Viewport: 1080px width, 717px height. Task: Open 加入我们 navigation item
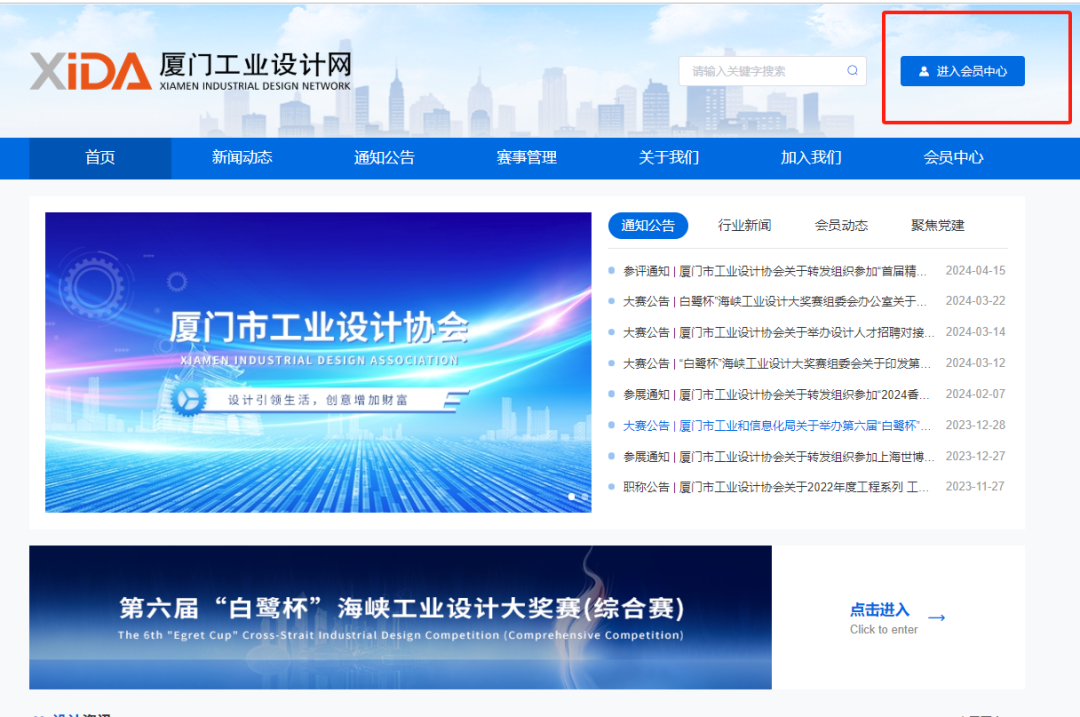pos(811,158)
